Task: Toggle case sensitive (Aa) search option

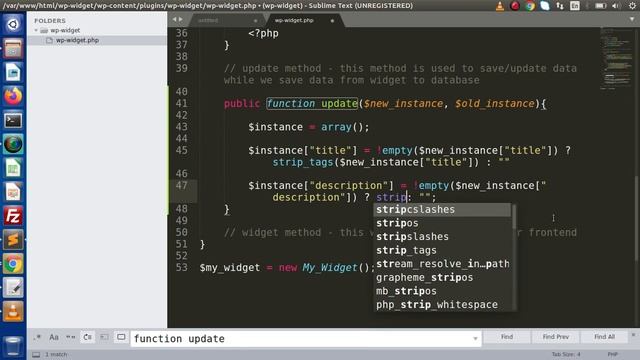Action: (x=54, y=337)
